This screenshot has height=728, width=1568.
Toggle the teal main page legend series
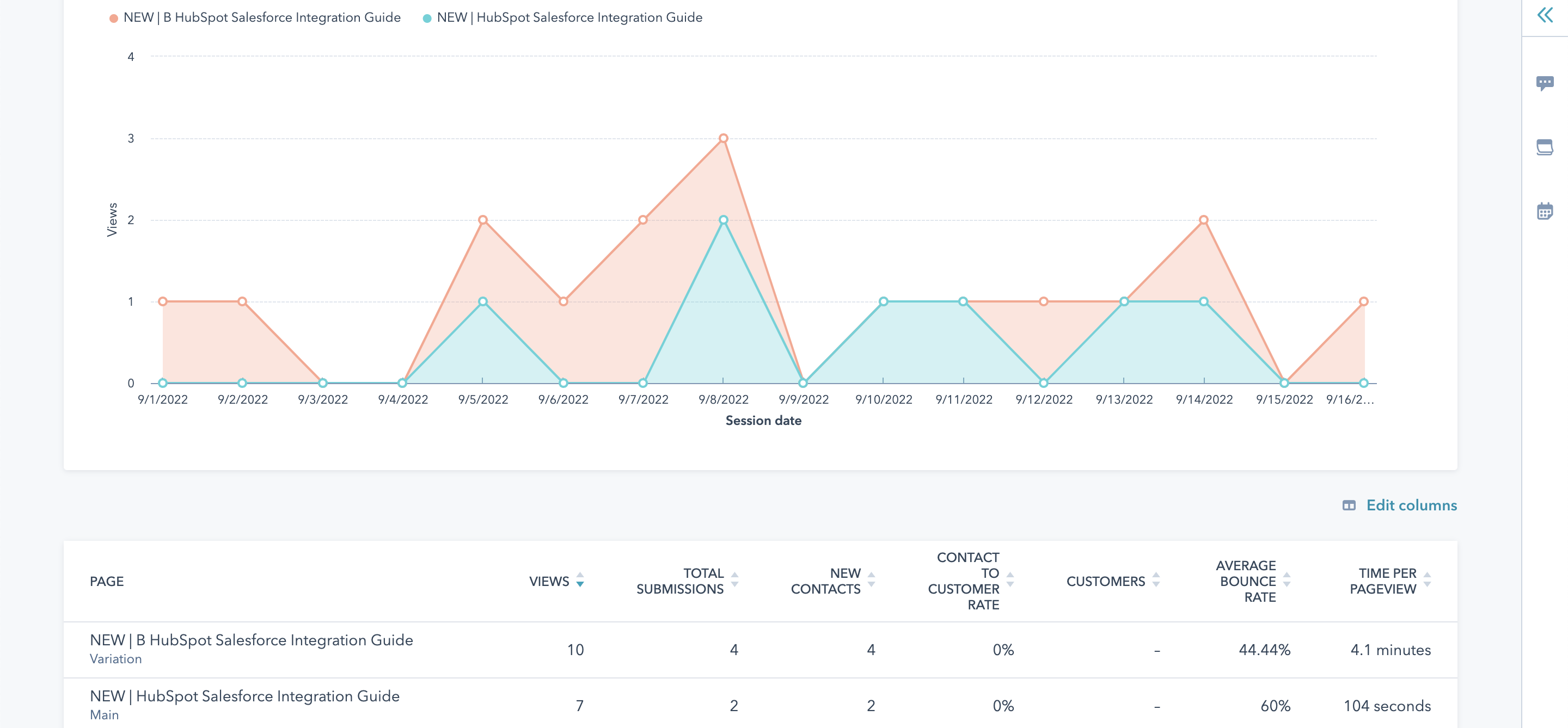click(x=562, y=17)
